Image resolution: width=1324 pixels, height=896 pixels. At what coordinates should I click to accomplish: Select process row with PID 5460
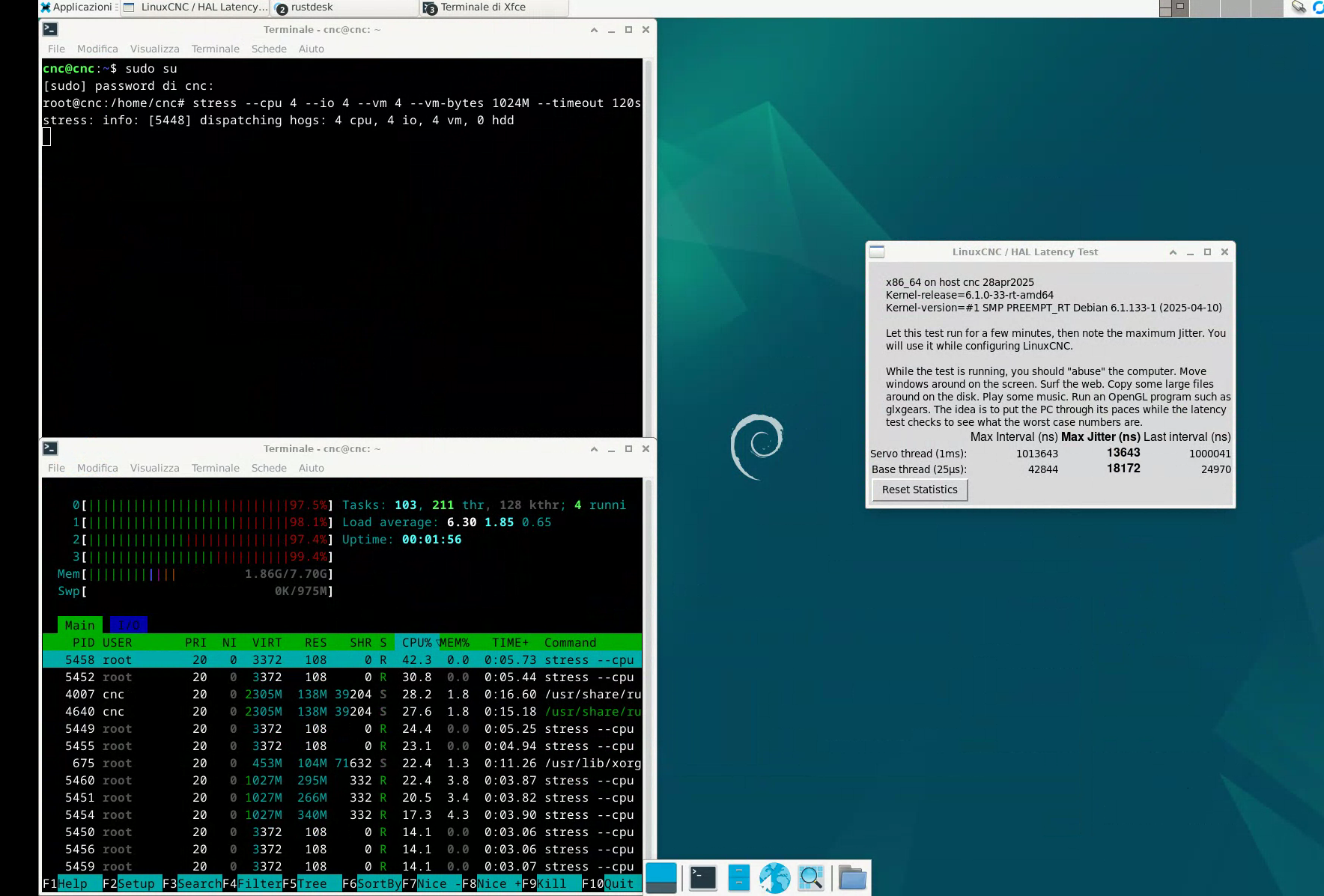[342, 780]
